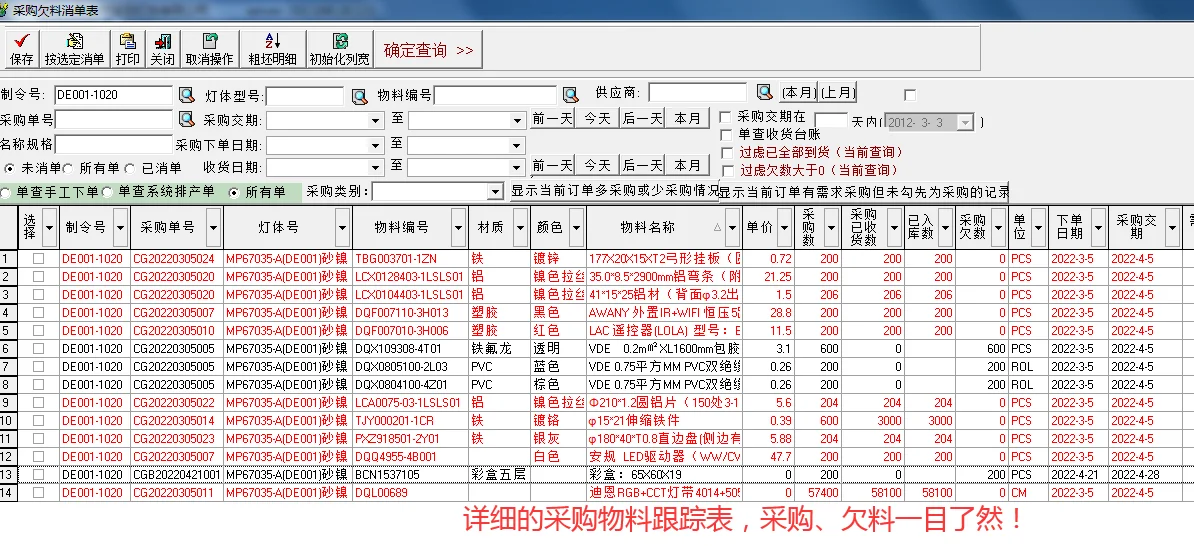Check the select box in row 13
Screen dimensions: 1194x546
[x=38, y=474]
